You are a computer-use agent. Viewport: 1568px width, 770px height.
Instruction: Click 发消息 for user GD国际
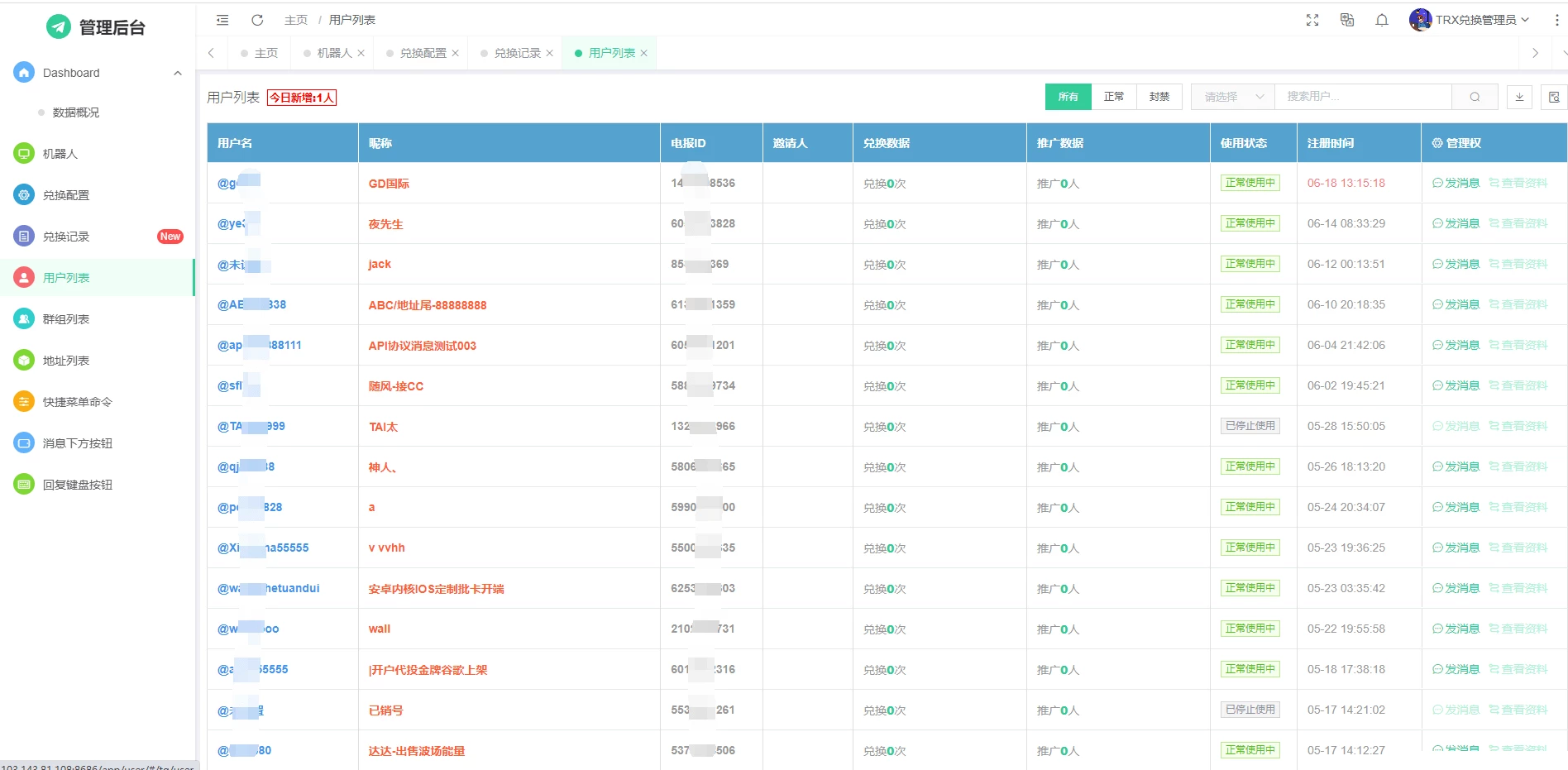tap(1456, 183)
